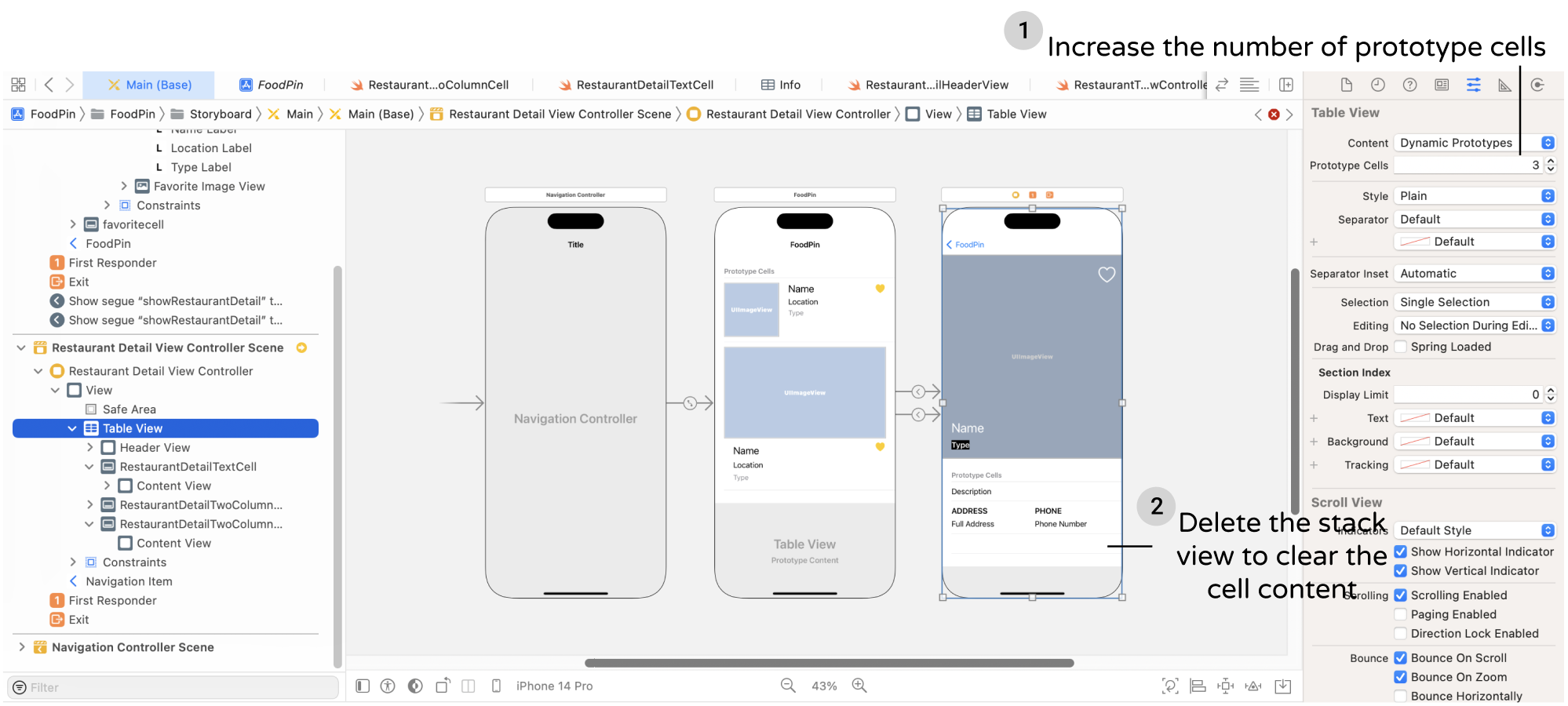Click the Prototype Cells number field
Image resolution: width=1568 pixels, height=706 pixels.
pyautogui.click(x=1466, y=166)
